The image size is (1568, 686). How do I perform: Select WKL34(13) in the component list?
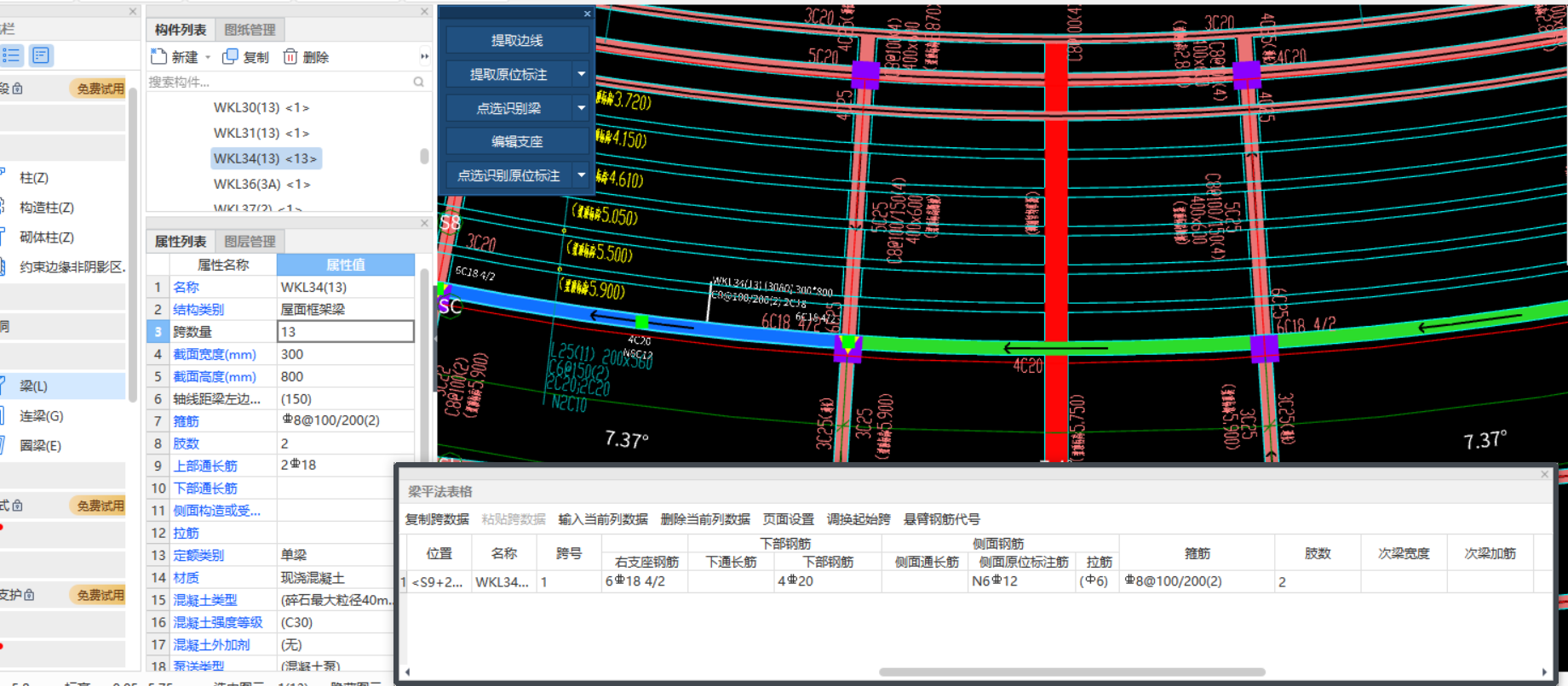266,158
